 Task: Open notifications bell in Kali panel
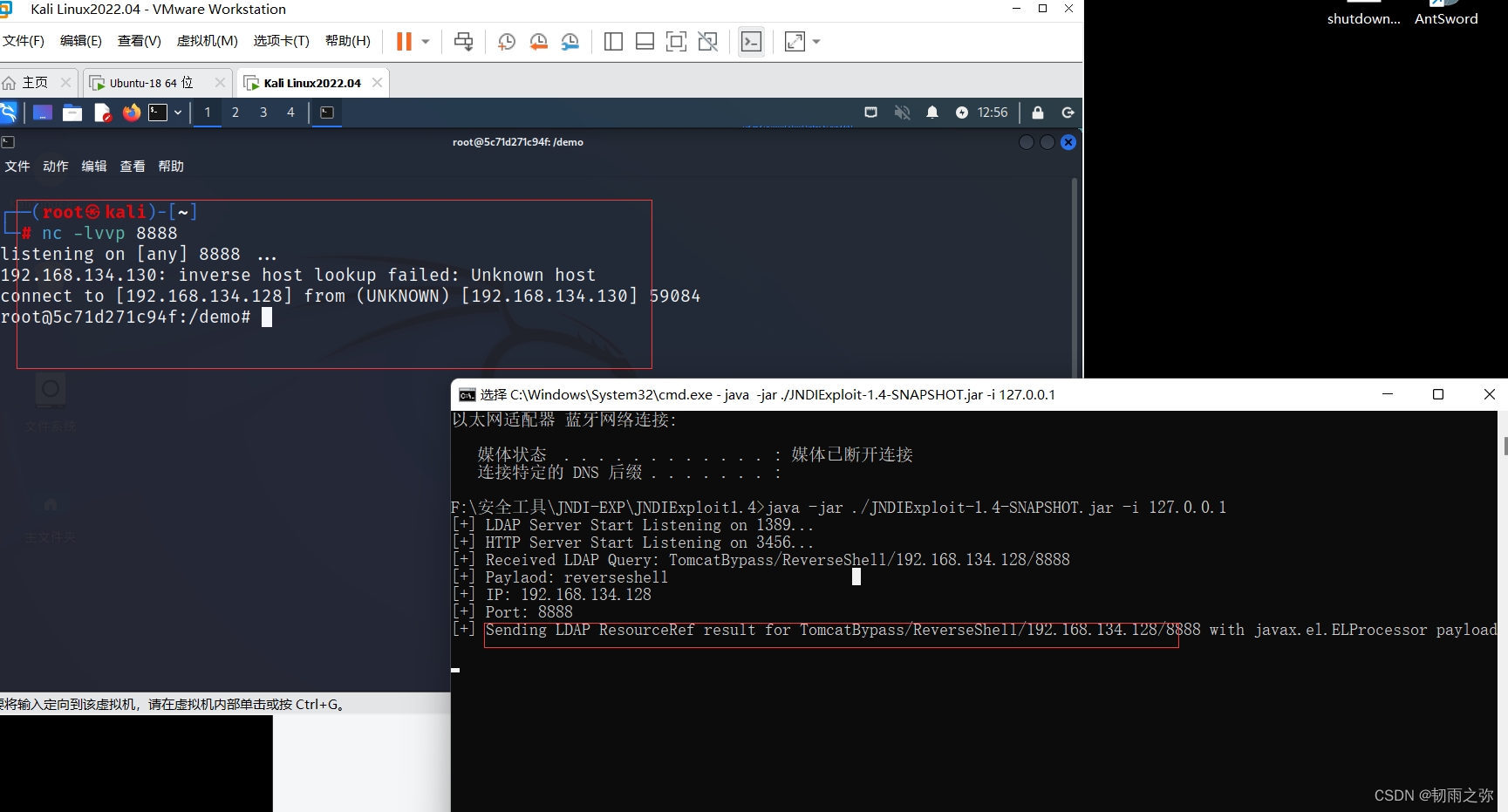(x=932, y=113)
